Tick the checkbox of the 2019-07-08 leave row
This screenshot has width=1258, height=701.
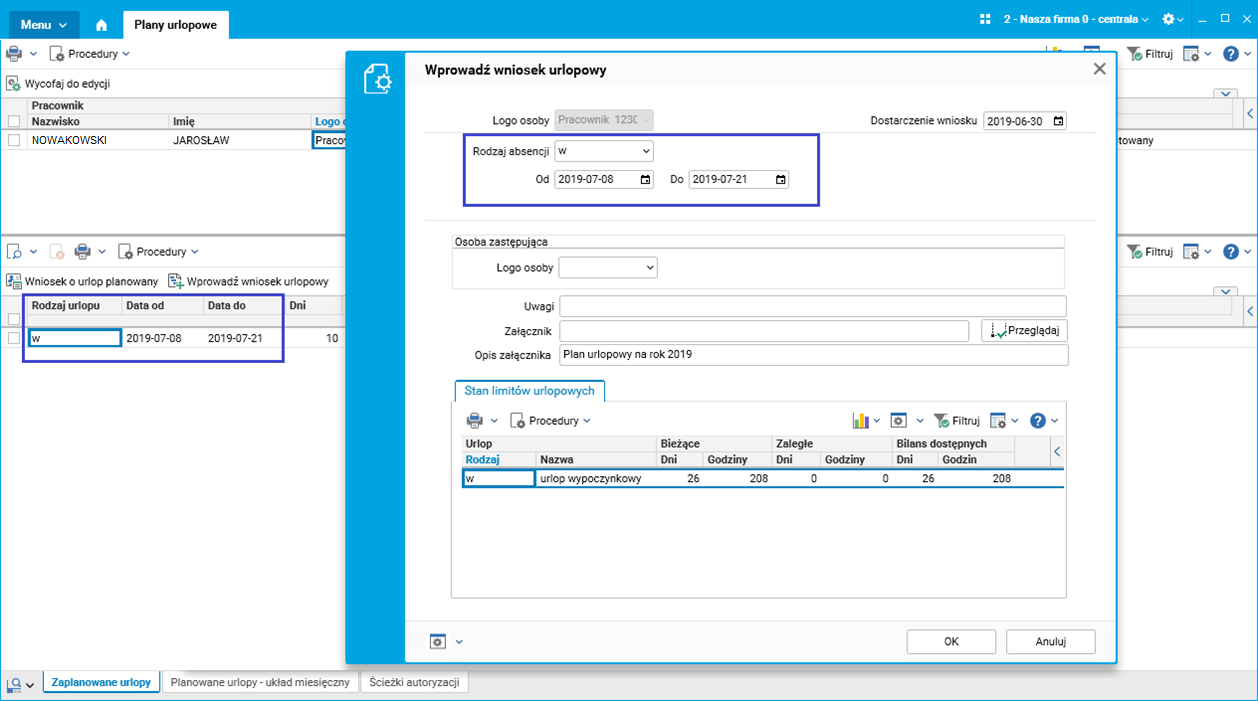(14, 338)
